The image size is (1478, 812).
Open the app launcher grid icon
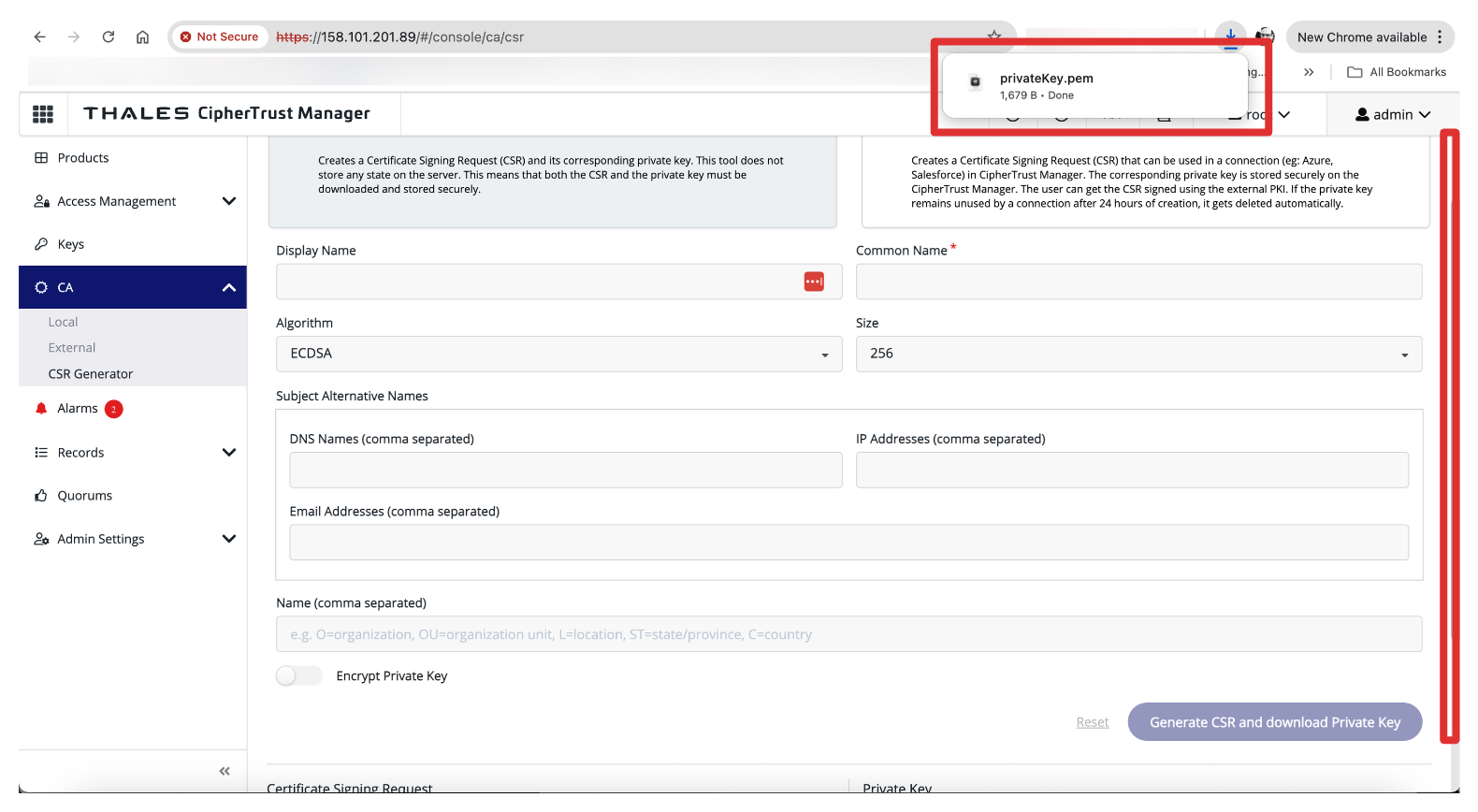[43, 114]
